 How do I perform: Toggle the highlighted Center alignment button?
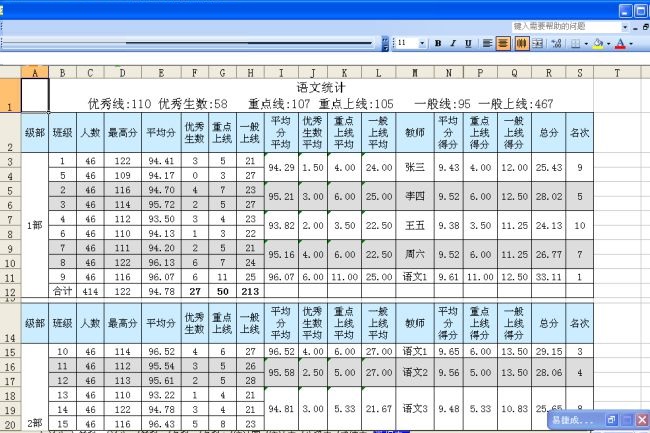[x=502, y=43]
